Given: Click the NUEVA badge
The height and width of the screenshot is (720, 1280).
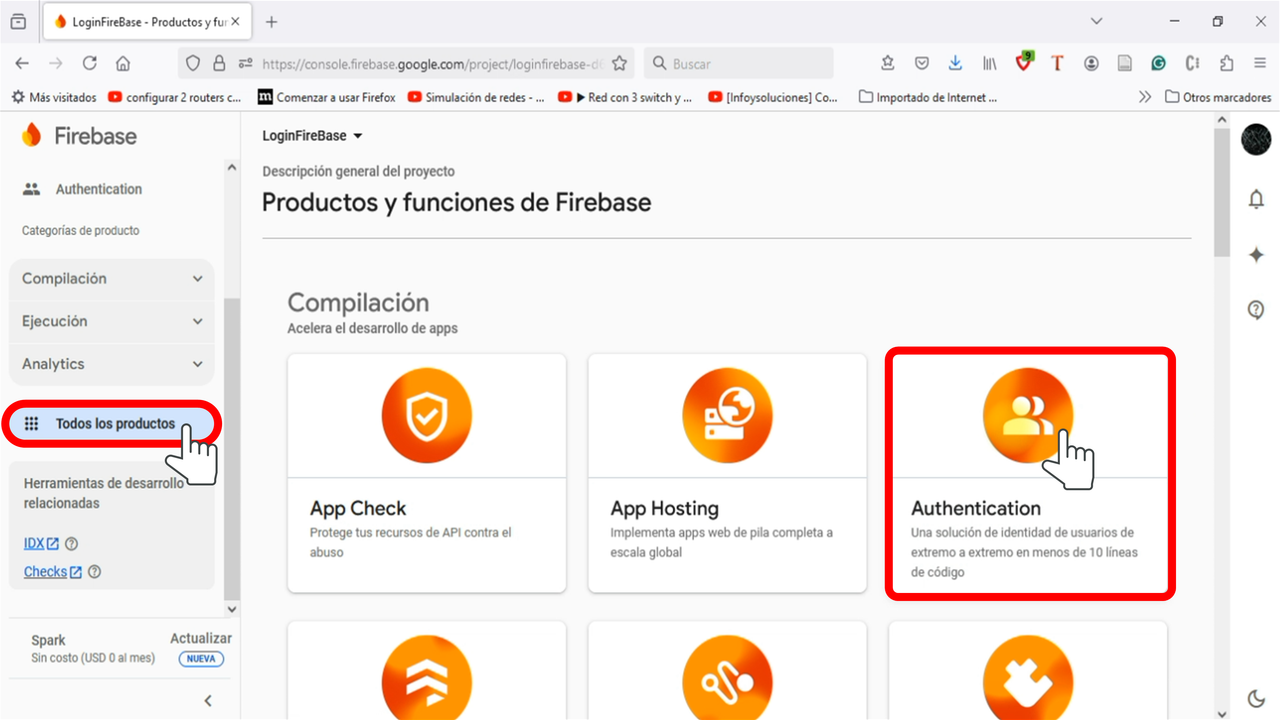Looking at the screenshot, I should [x=201, y=659].
